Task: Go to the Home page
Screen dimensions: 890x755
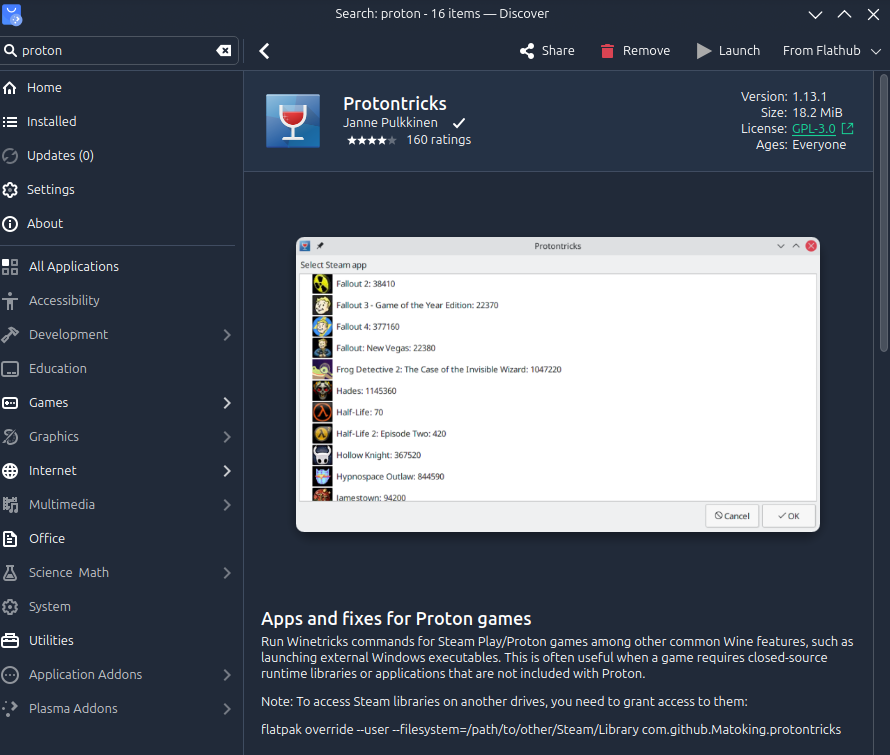Action: pyautogui.click(x=44, y=88)
